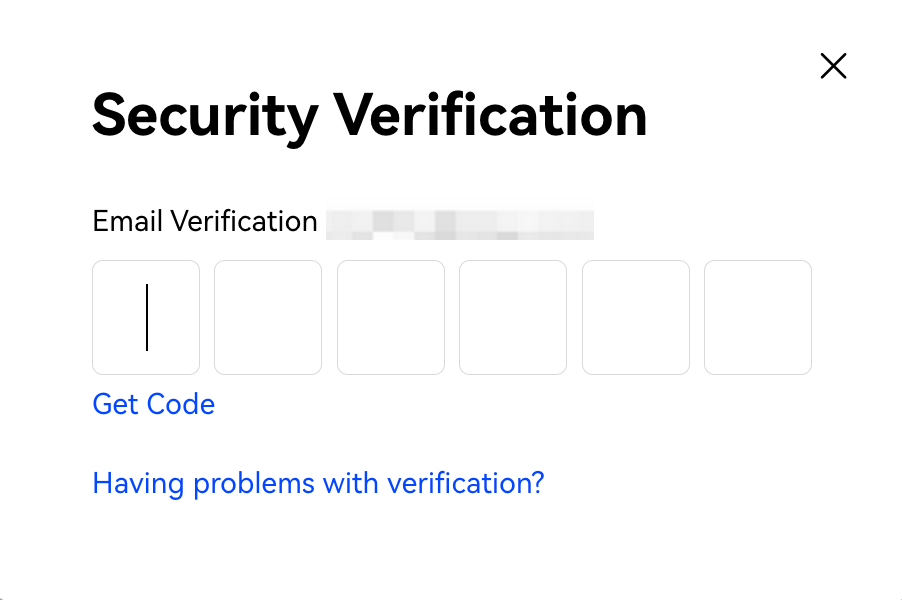Click the Get Code link

(x=153, y=404)
